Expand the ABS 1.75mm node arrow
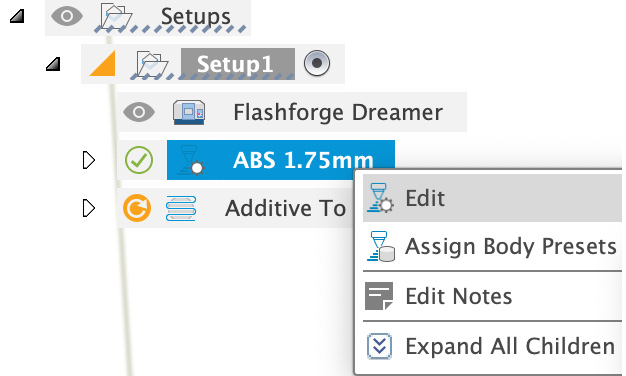This screenshot has width=626, height=376. [x=89, y=160]
